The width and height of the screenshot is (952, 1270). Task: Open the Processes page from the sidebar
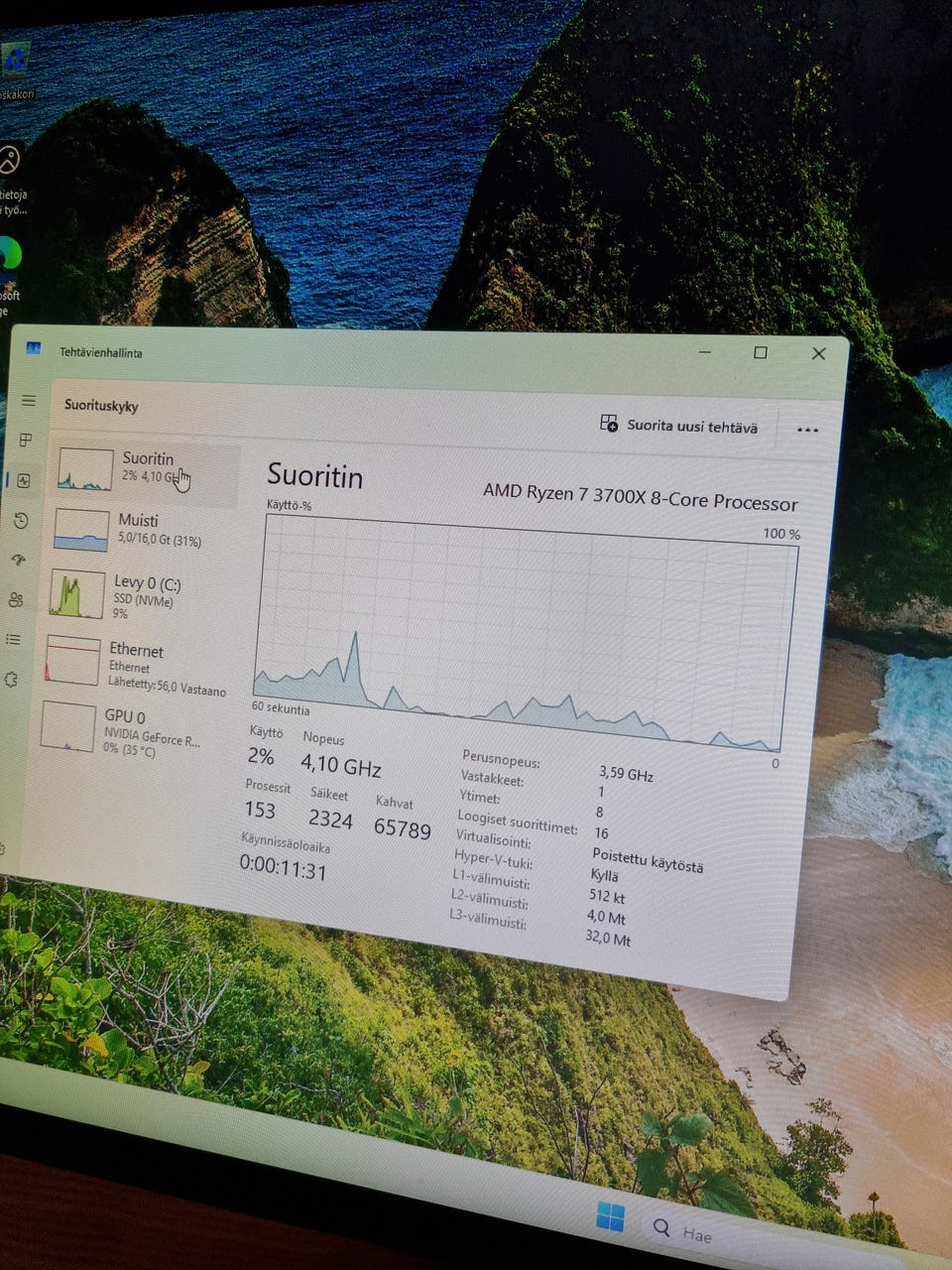(x=27, y=441)
